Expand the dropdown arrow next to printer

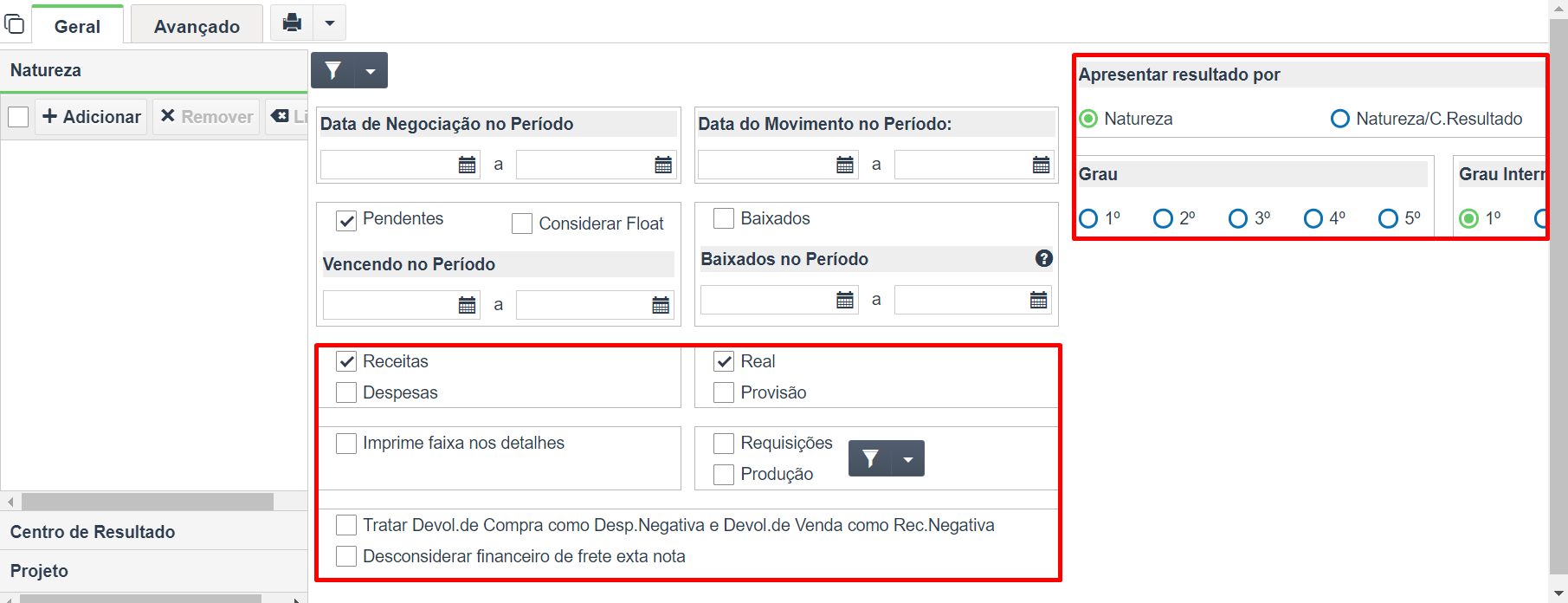tap(330, 23)
